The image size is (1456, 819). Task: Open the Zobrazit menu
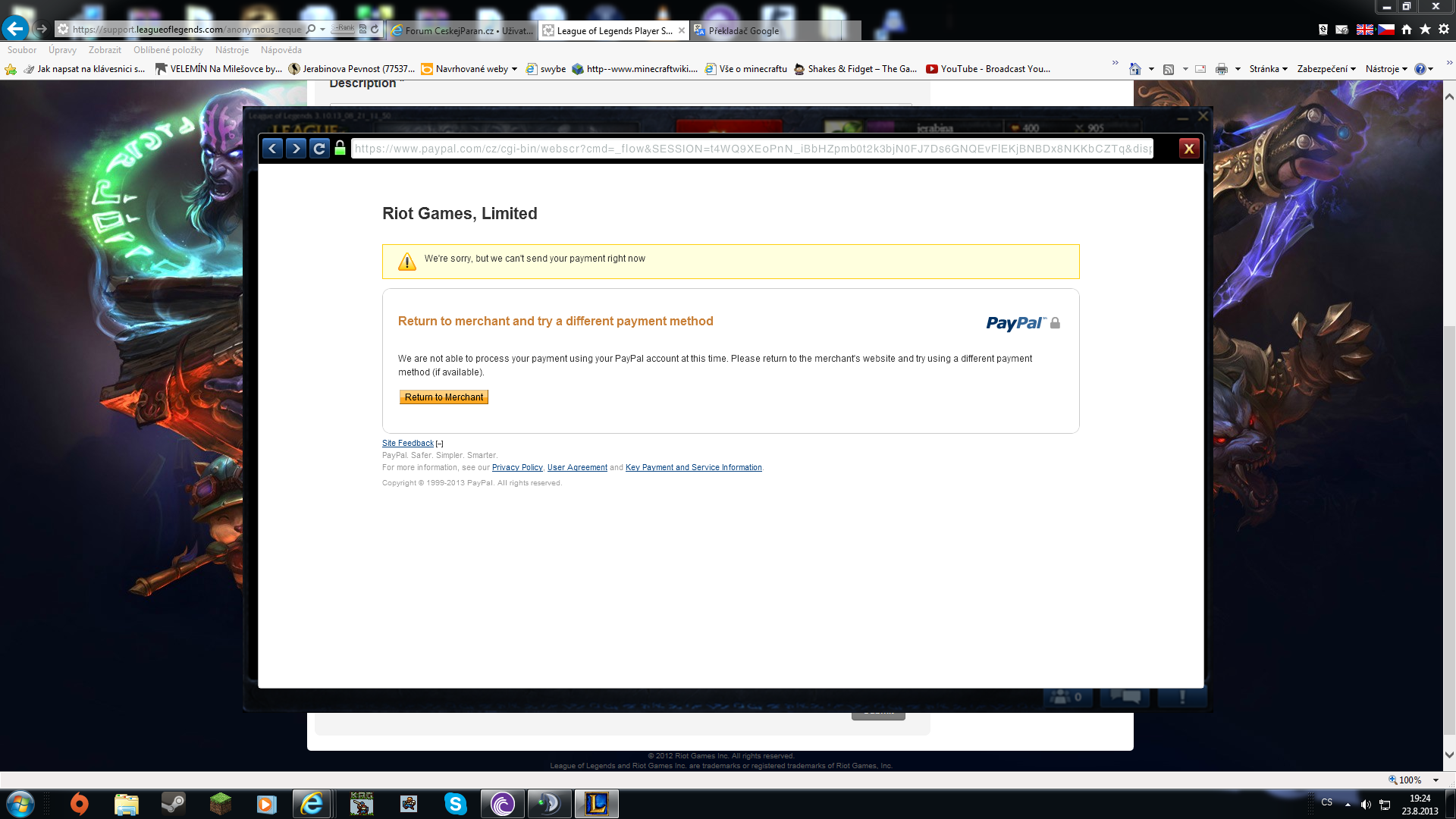click(x=105, y=50)
